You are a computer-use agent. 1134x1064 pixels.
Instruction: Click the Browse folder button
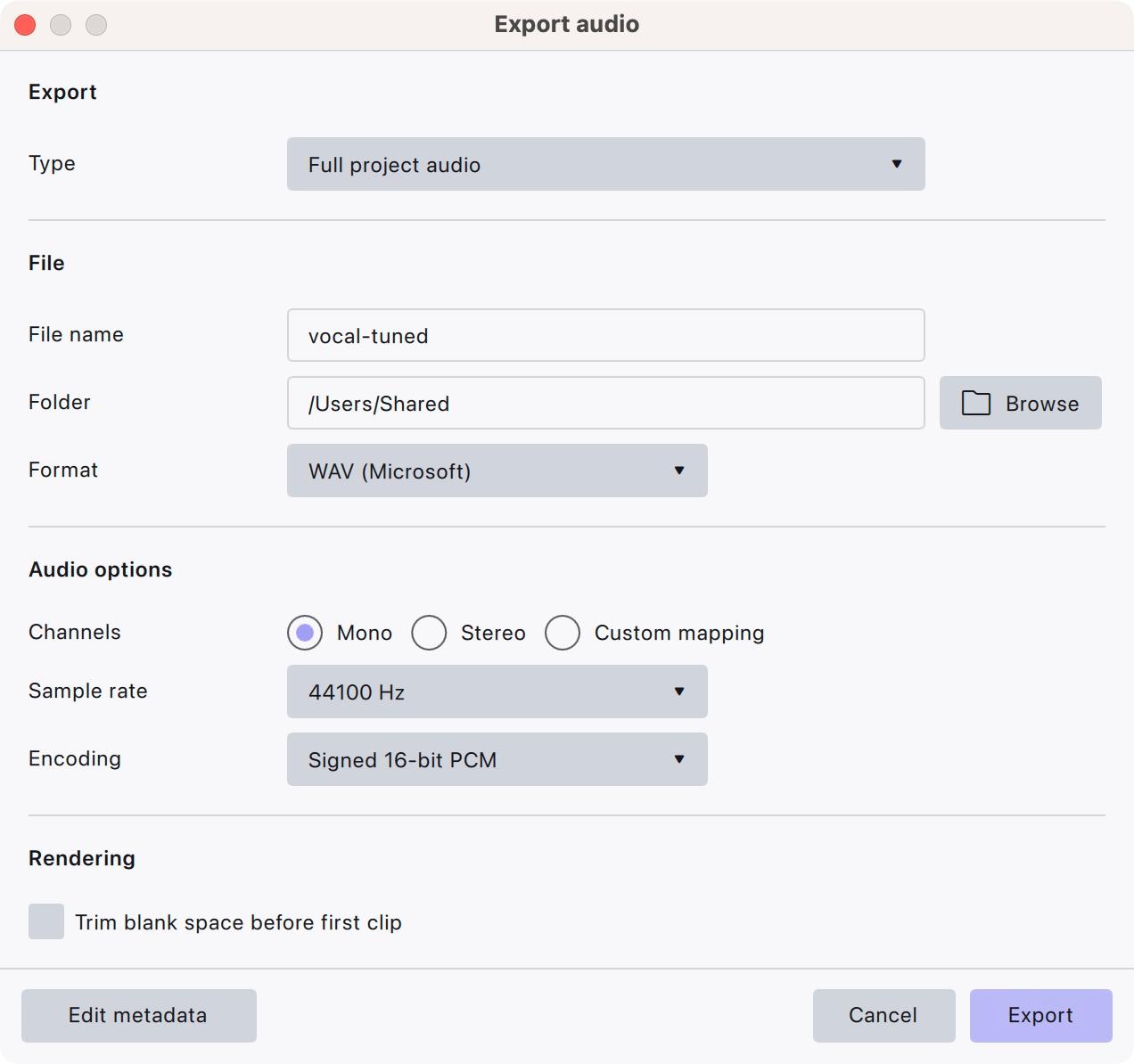click(1021, 403)
